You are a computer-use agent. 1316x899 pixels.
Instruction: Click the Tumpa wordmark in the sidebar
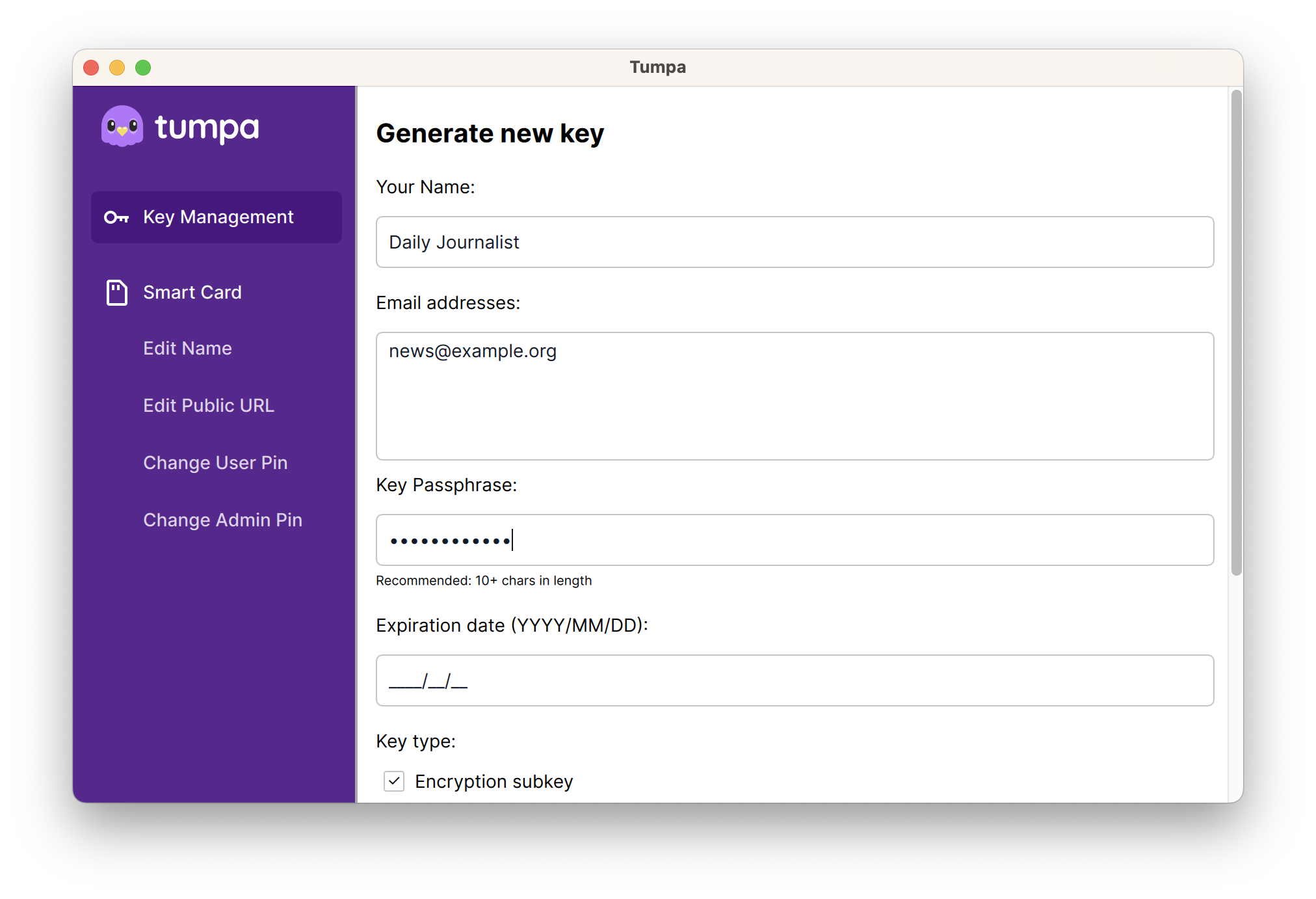207,127
